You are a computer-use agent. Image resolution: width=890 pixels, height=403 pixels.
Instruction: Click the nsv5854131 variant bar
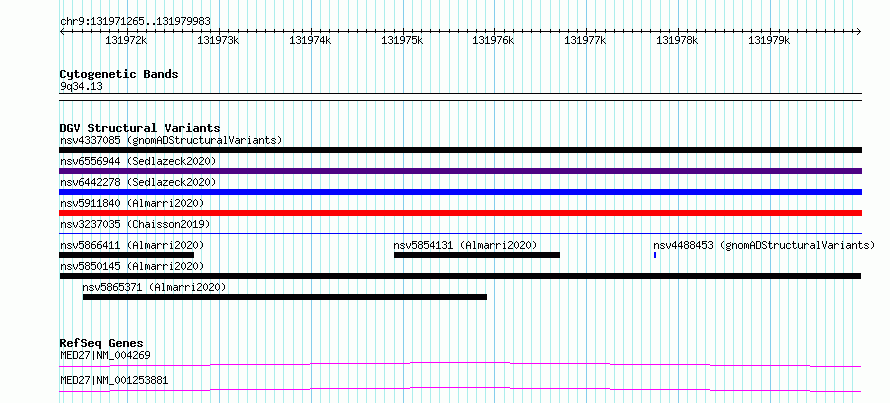click(477, 255)
